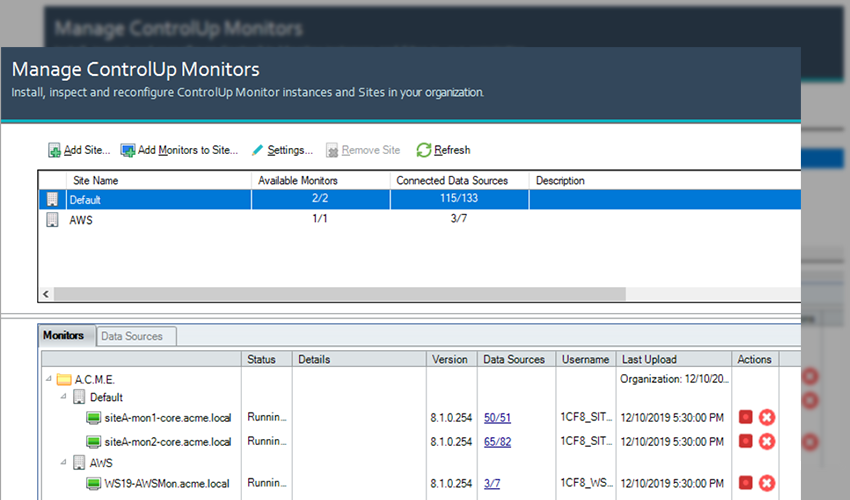Click the 1/1 available monitors cell
Screen dimensions: 850x500
(x=320, y=219)
